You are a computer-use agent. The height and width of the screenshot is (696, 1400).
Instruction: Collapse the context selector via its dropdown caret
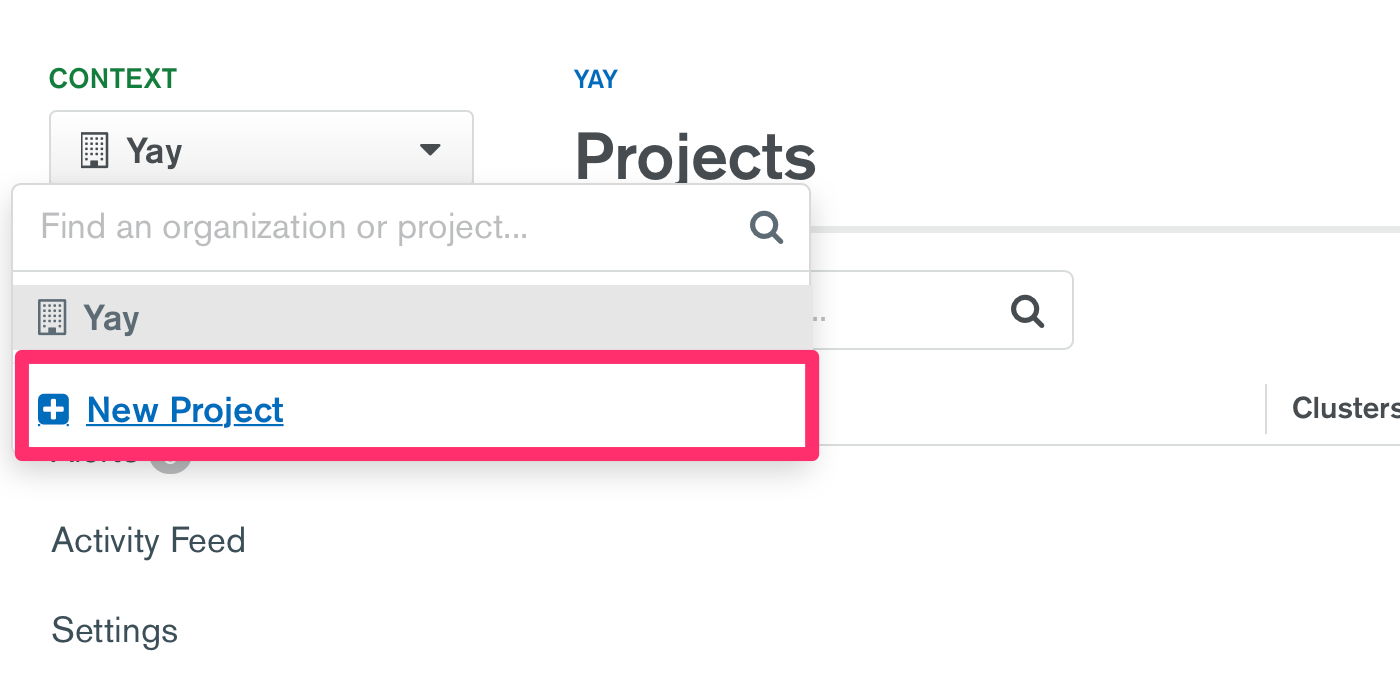click(x=430, y=149)
